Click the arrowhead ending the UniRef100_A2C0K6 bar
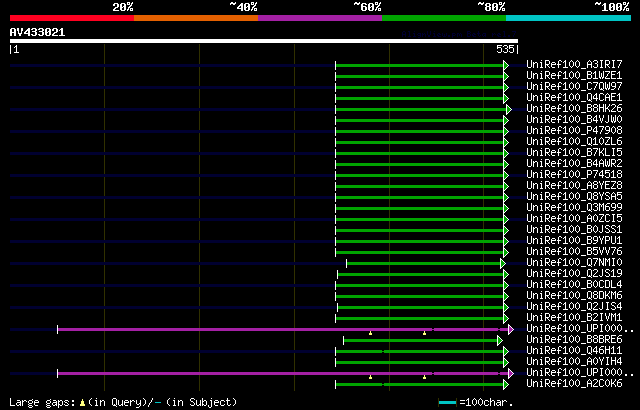Viewport: 640px width, 410px height. click(506, 385)
